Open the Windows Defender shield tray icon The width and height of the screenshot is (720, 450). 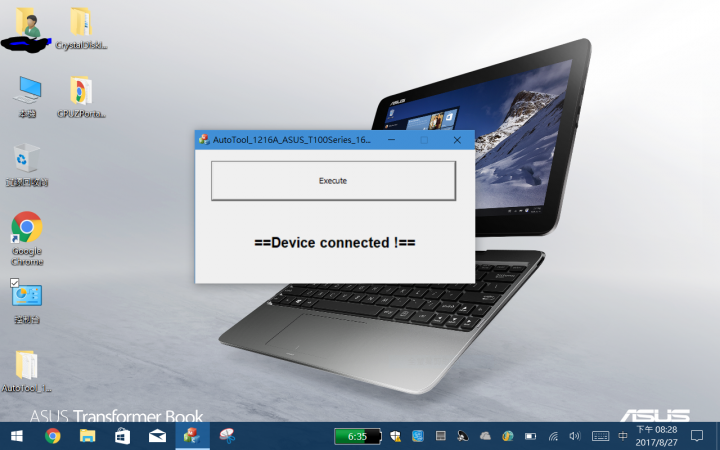[x=395, y=436]
